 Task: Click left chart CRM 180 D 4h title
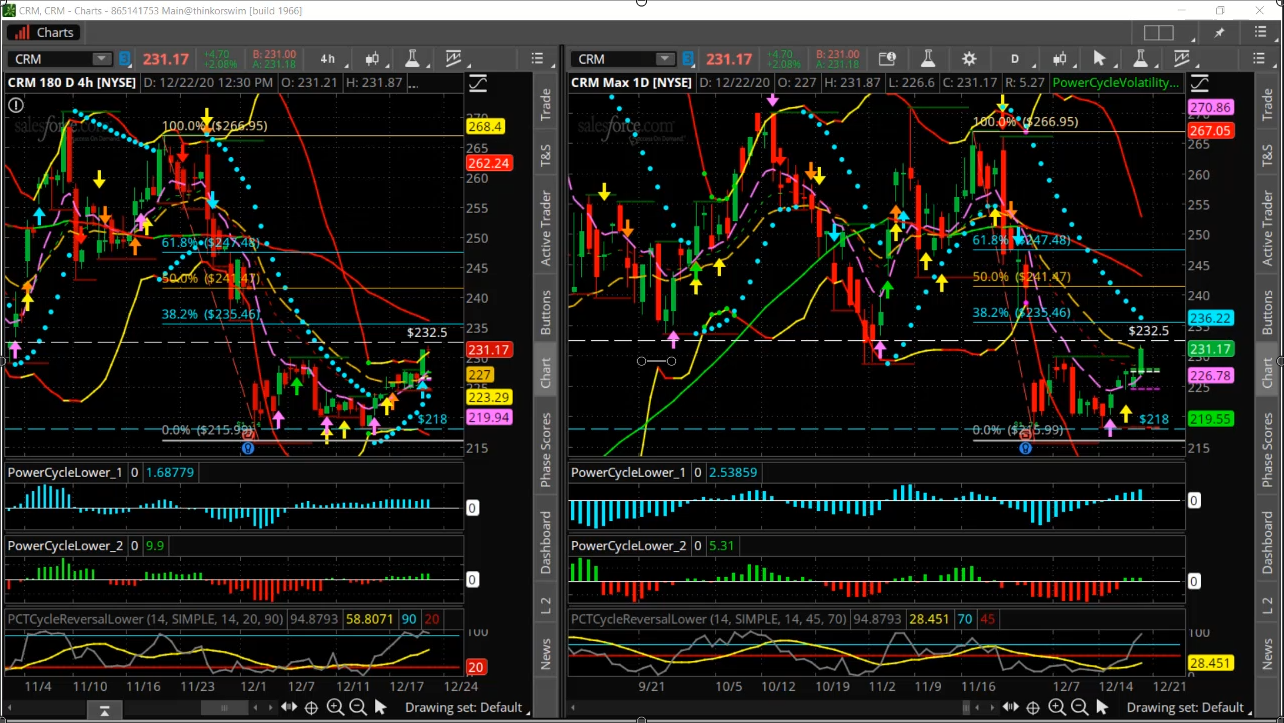[x=71, y=83]
